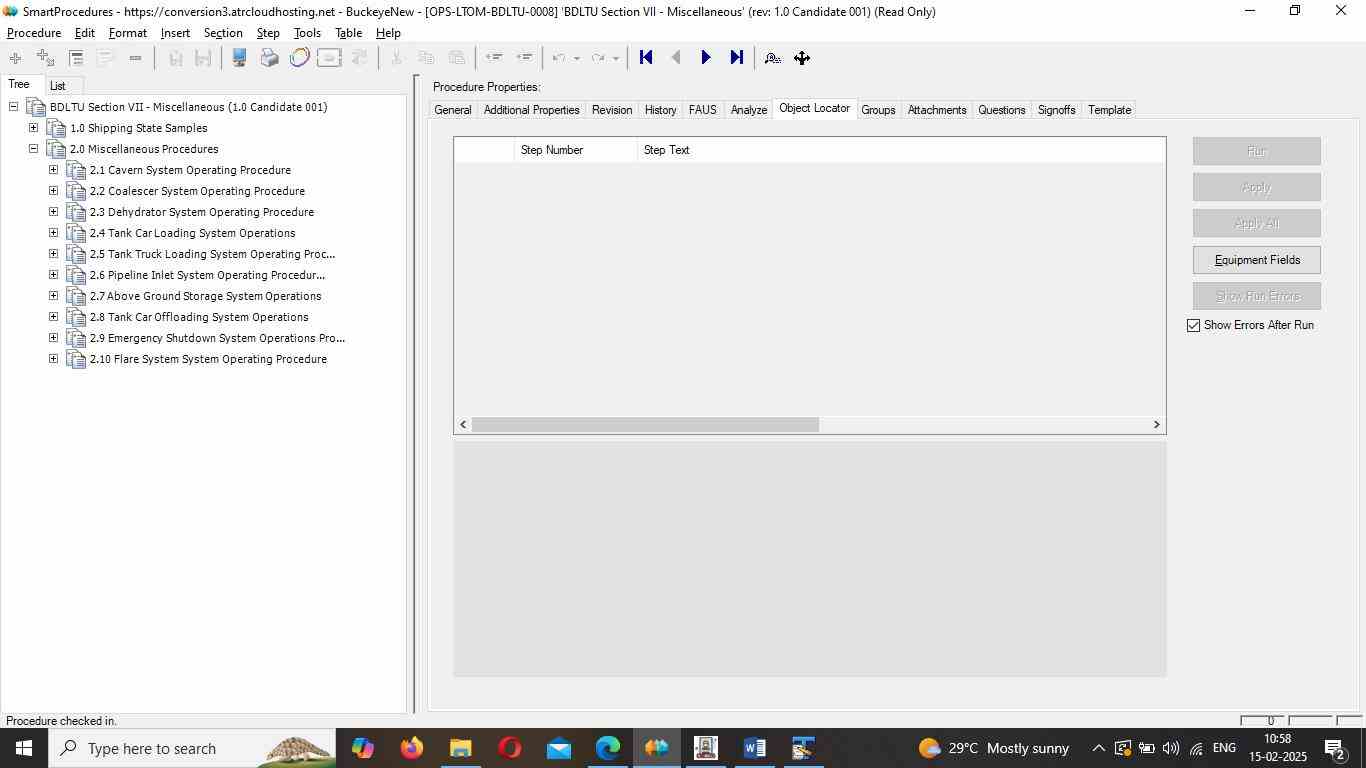This screenshot has height=768, width=1366.
Task: Click the grayed Apply All button
Action: pos(1257,223)
